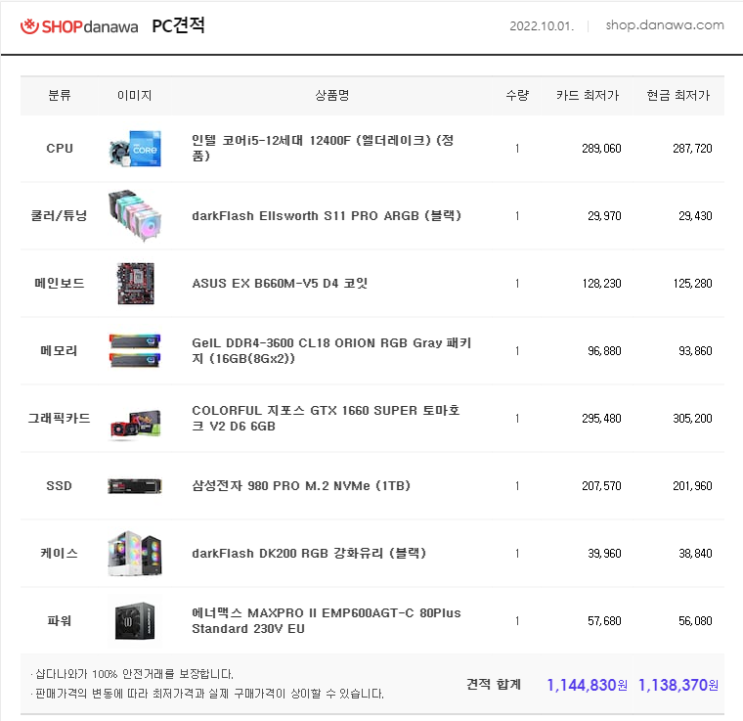Select the SSD category label
Screen dimensions: 743x721
coord(59,486)
